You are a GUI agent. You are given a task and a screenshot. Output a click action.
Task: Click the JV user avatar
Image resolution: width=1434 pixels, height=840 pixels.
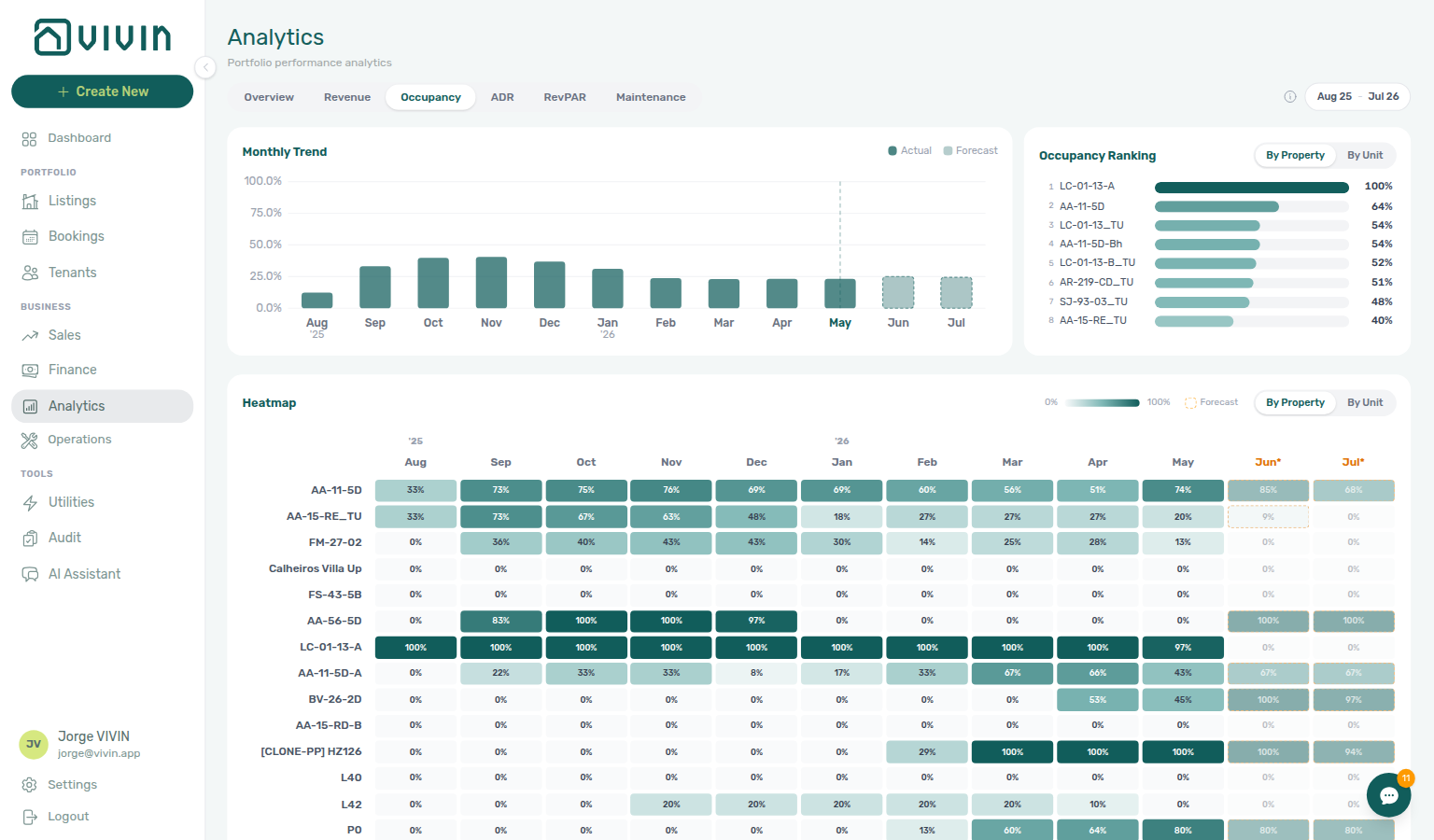pyautogui.click(x=34, y=744)
